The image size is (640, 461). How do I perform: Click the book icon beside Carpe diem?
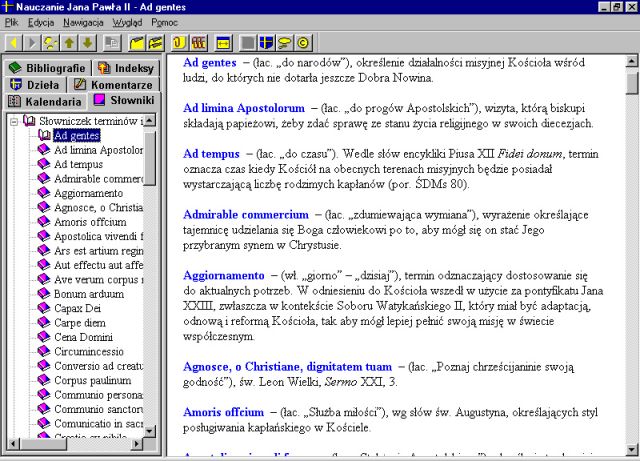(44, 322)
